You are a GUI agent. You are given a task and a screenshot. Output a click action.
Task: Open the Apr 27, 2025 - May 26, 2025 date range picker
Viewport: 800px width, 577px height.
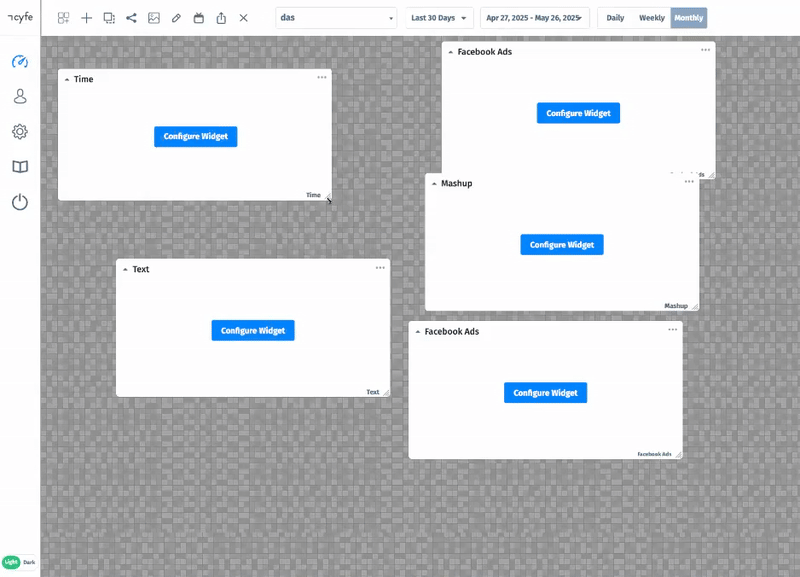pyautogui.click(x=535, y=18)
